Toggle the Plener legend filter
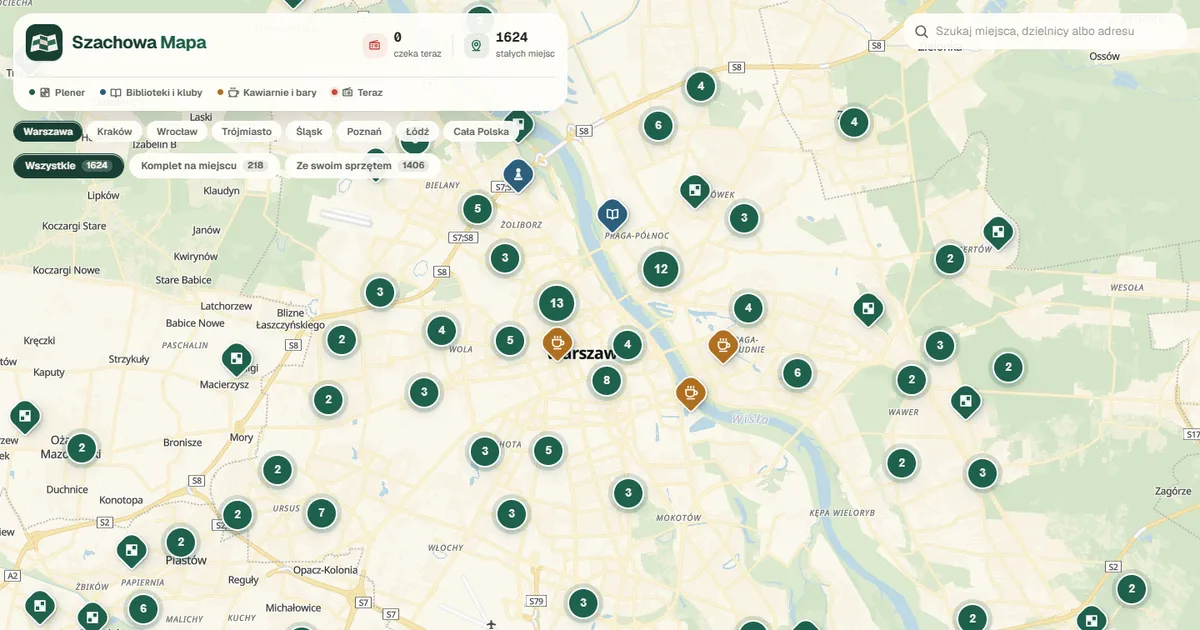The image size is (1200, 630). 57,93
